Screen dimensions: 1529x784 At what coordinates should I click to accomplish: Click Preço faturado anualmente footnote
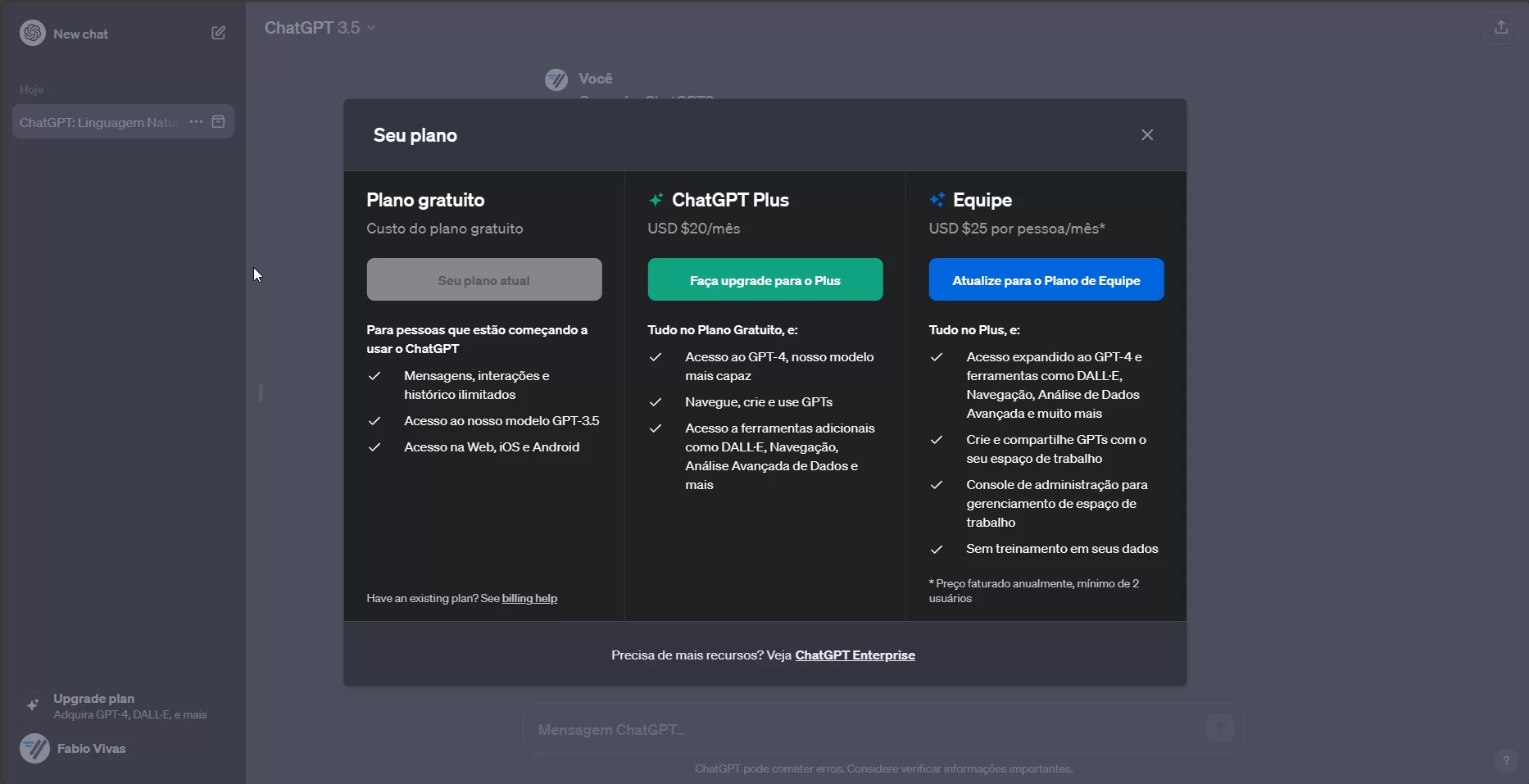click(x=1034, y=591)
